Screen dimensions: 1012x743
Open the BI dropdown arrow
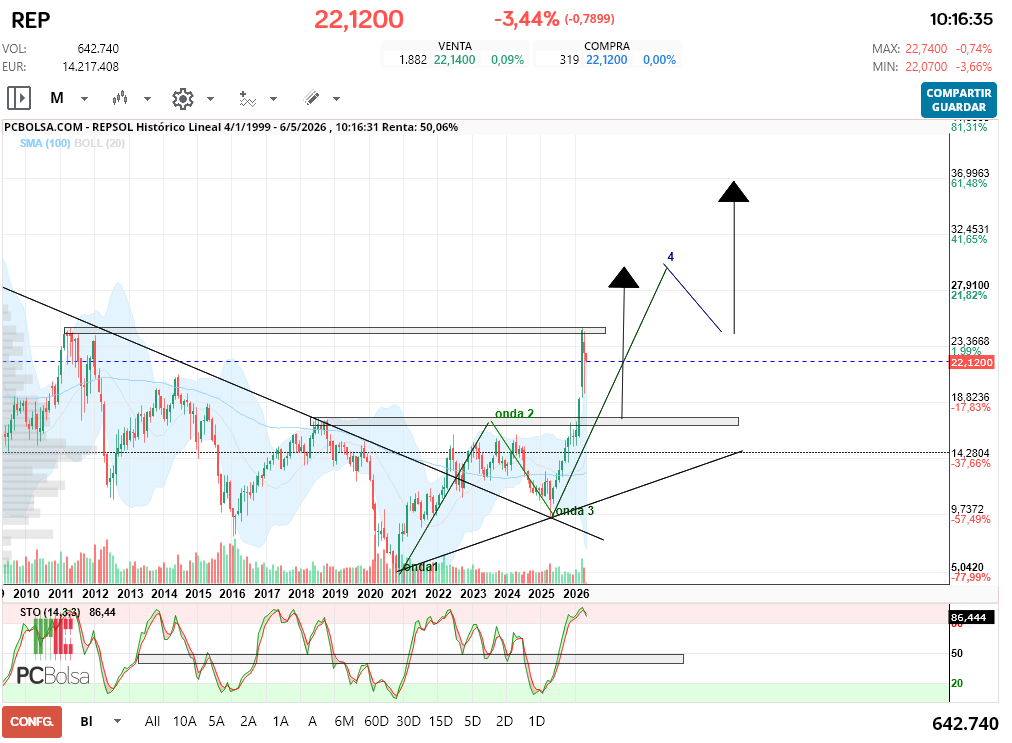coord(117,721)
